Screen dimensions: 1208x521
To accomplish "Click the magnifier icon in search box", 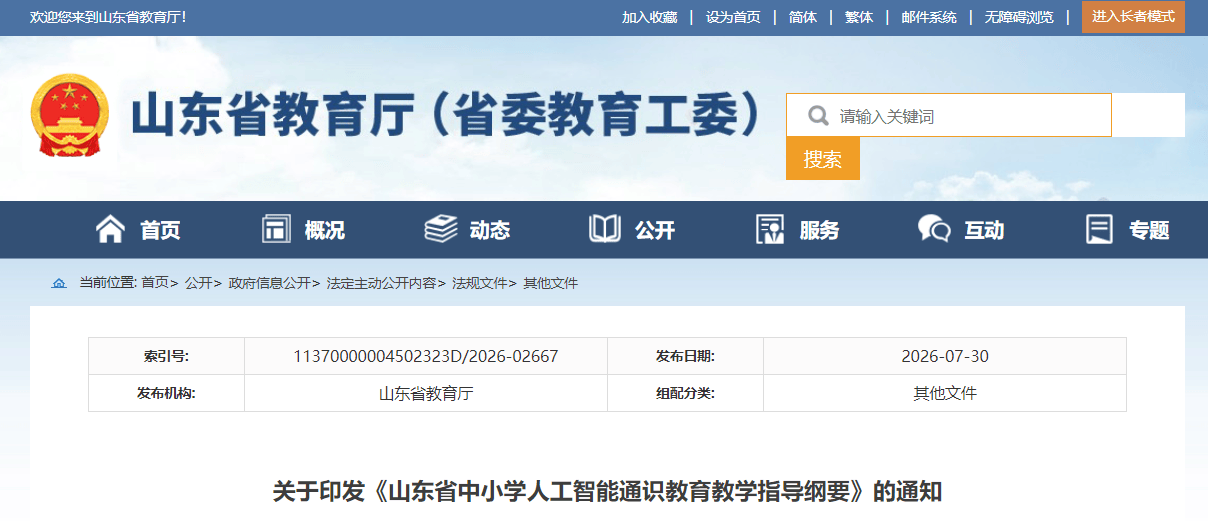I will 818,116.
